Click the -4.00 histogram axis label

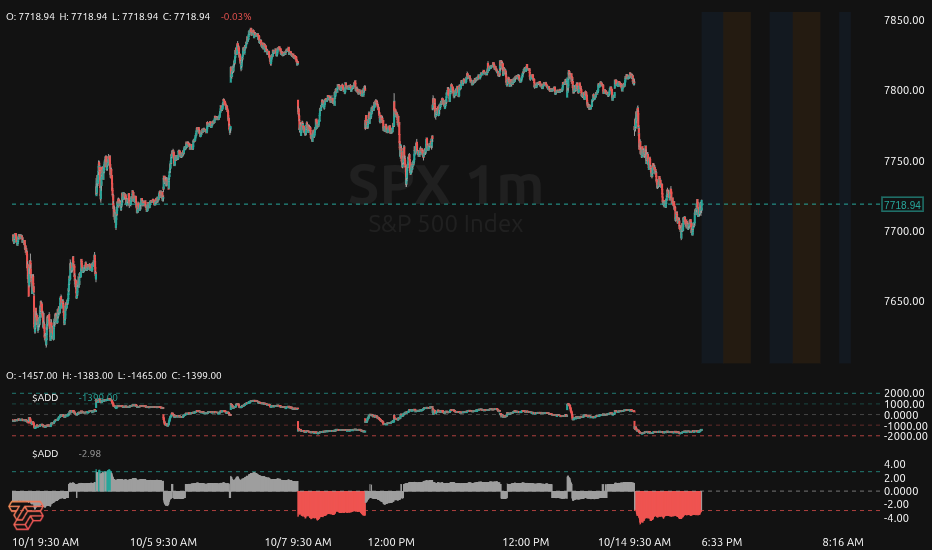tap(895, 518)
